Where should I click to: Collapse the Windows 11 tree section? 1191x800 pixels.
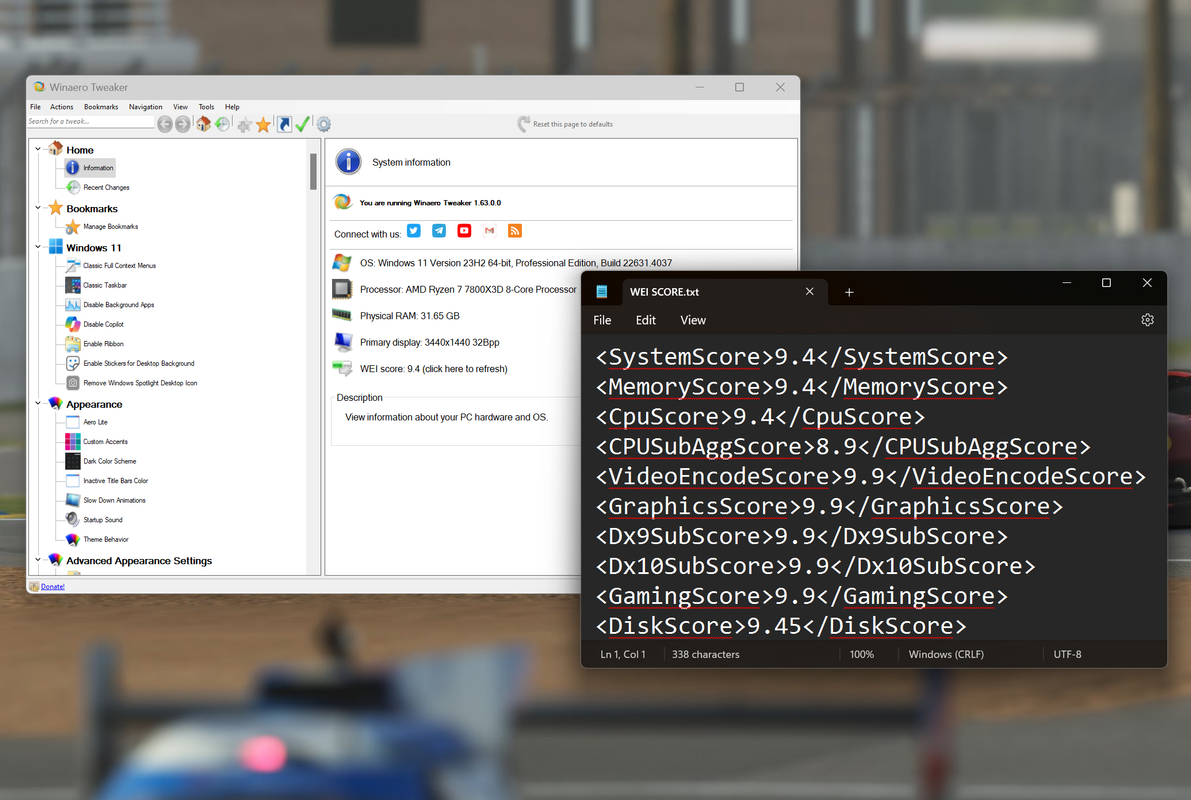pos(38,247)
